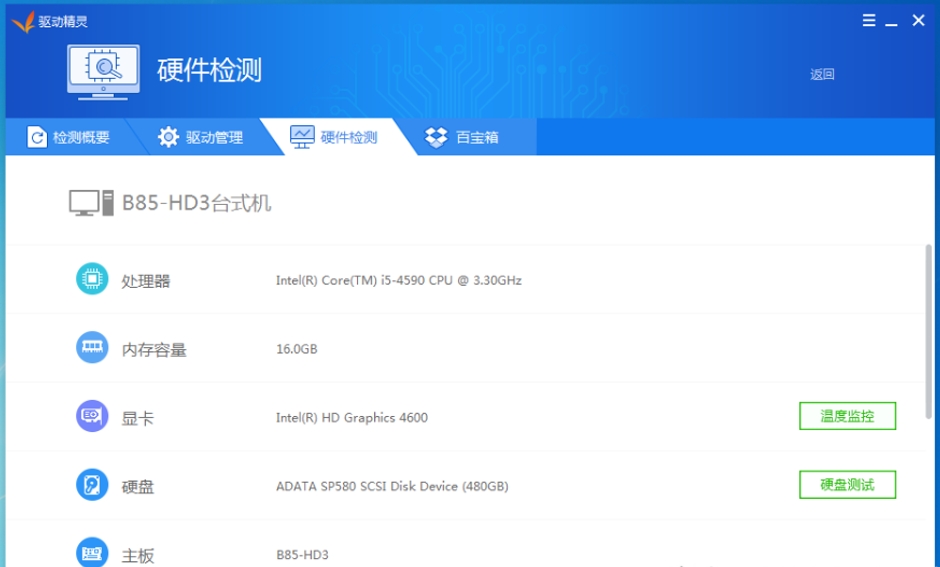The height and width of the screenshot is (567, 940).
Task: Click the B85-HD3 motherboard value
Action: point(302,555)
